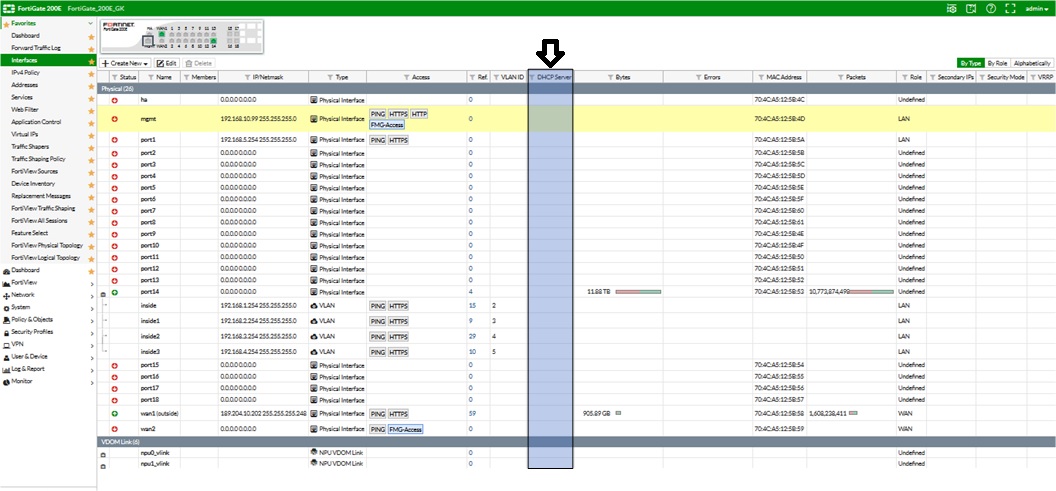Click the FortiGate logo in header
The image size is (1056, 491).
[9, 8]
